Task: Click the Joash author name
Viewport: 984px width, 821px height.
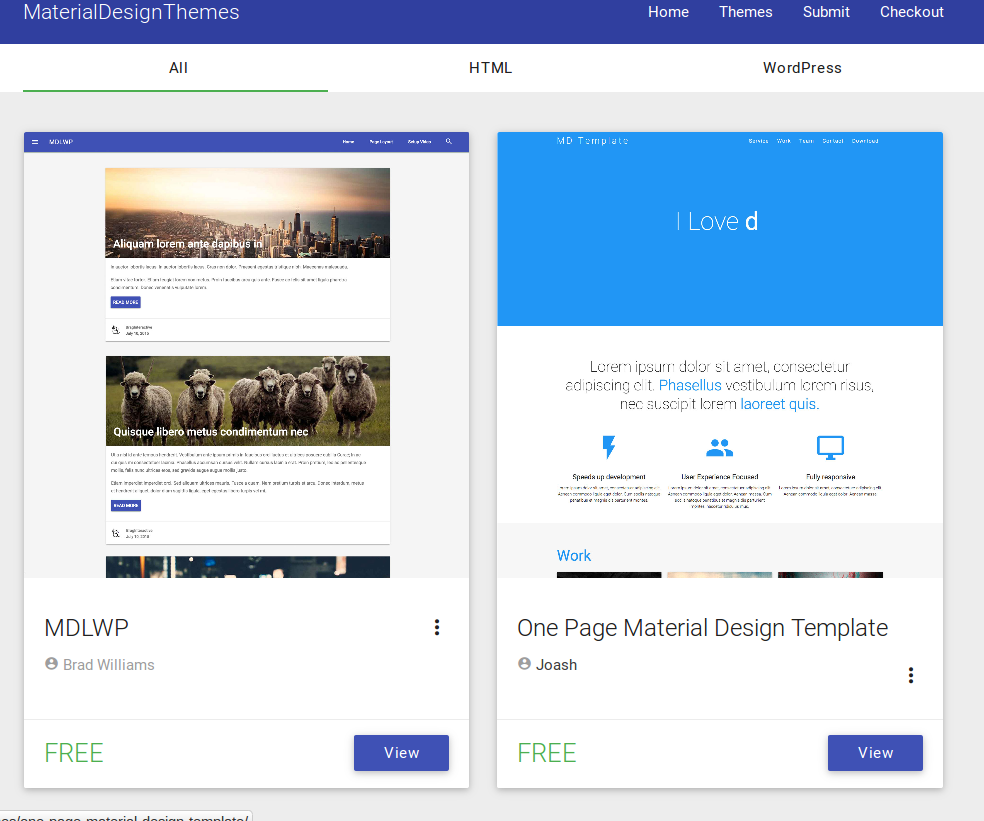Action: [x=556, y=665]
